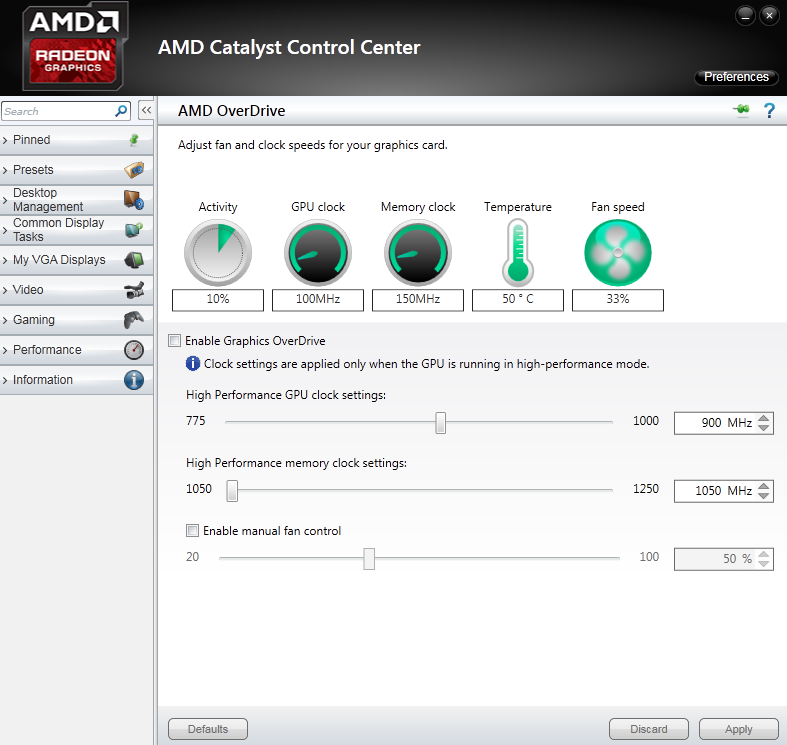
Task: Click the Temperature thermometer icon
Action: click(x=518, y=253)
